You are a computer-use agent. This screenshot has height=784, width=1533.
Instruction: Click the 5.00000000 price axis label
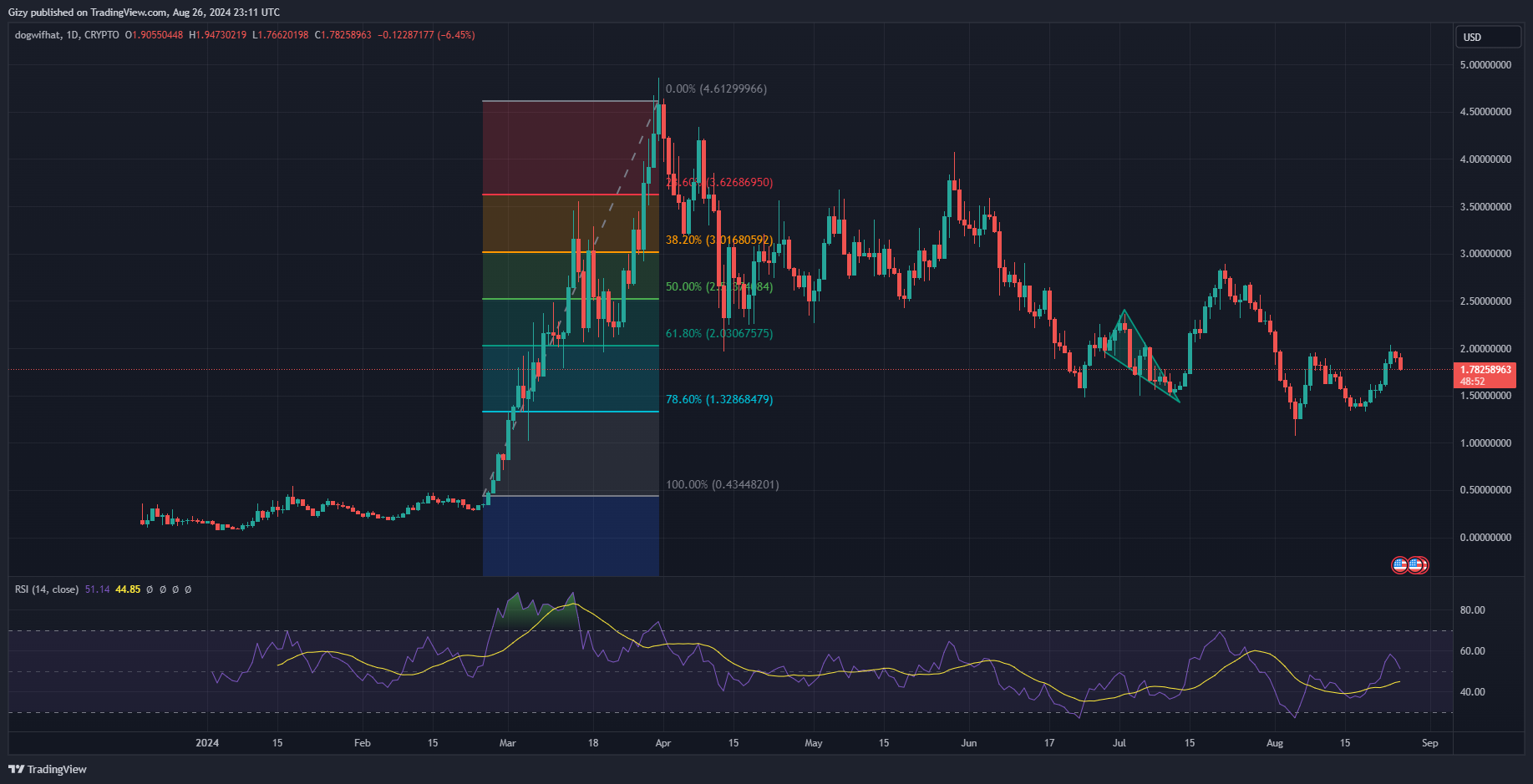coord(1485,65)
